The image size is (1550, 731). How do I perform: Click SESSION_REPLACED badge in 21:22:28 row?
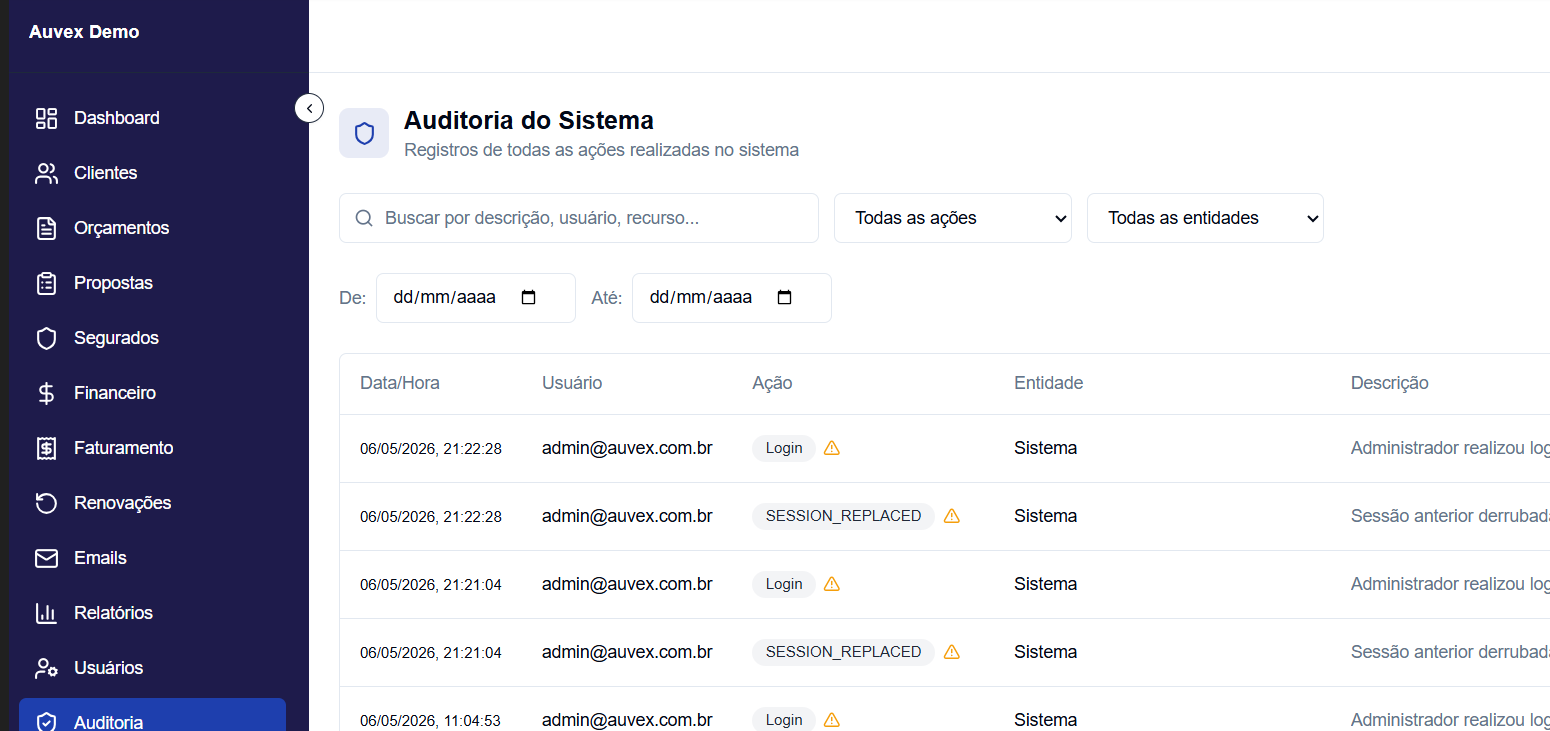(x=843, y=516)
